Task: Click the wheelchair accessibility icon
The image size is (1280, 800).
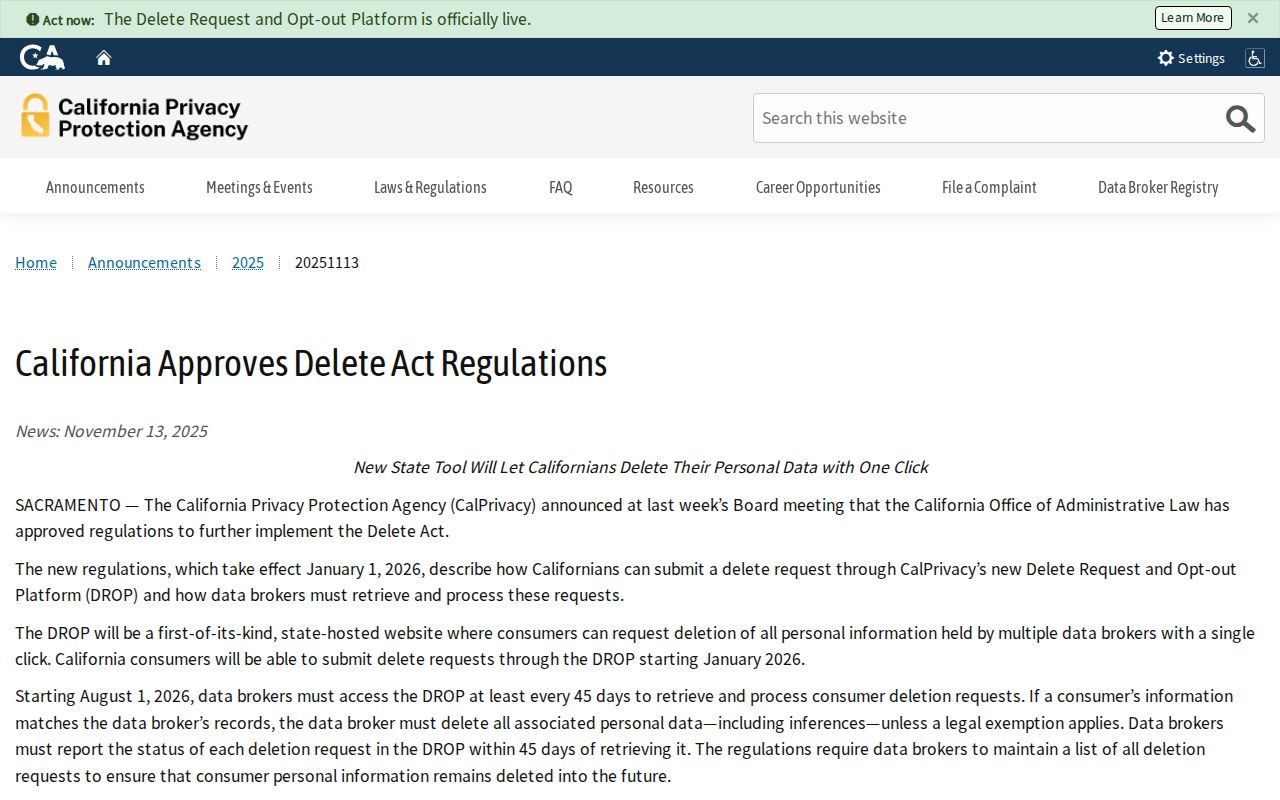Action: (x=1254, y=58)
